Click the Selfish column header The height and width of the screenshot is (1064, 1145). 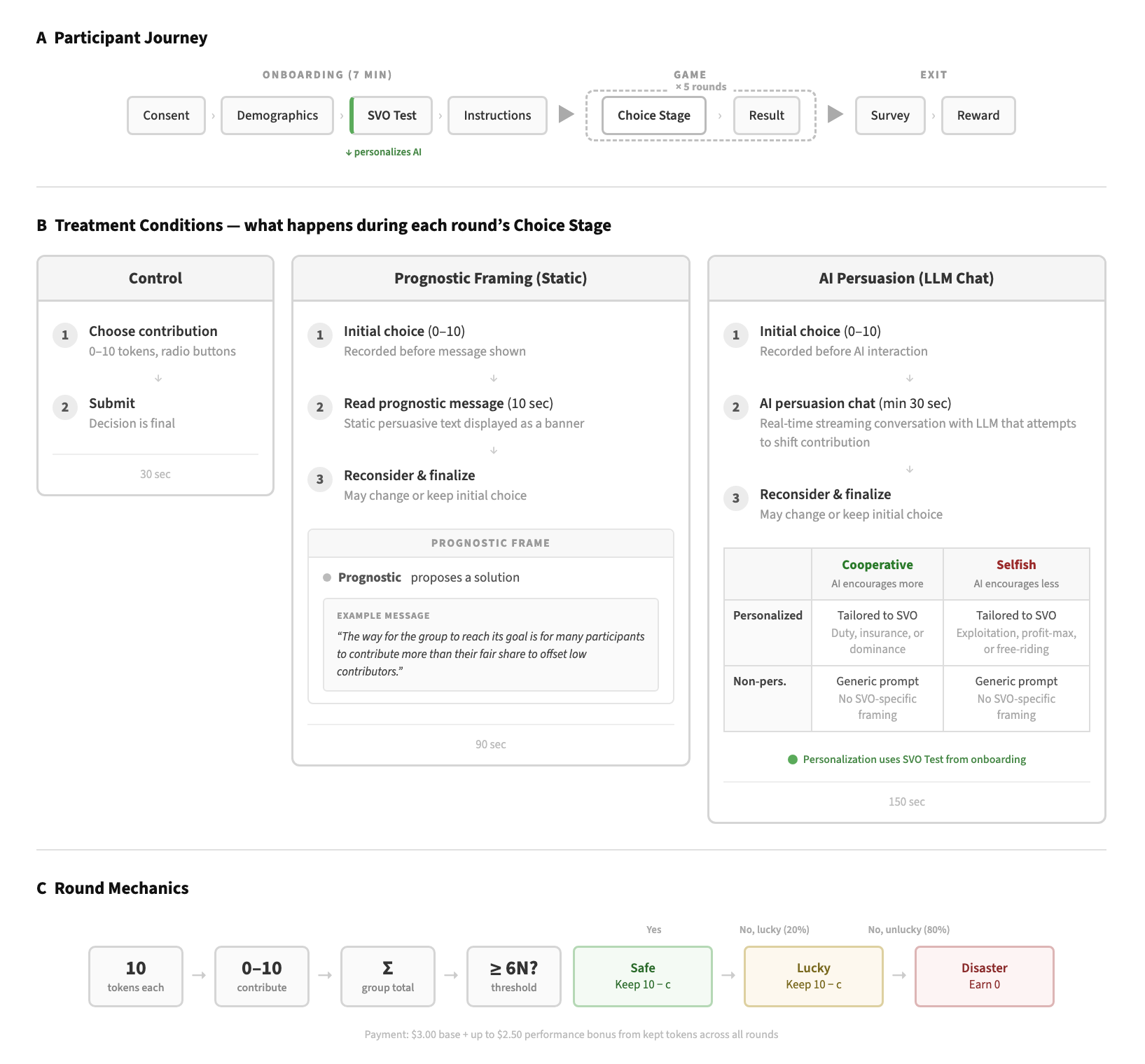click(1016, 574)
